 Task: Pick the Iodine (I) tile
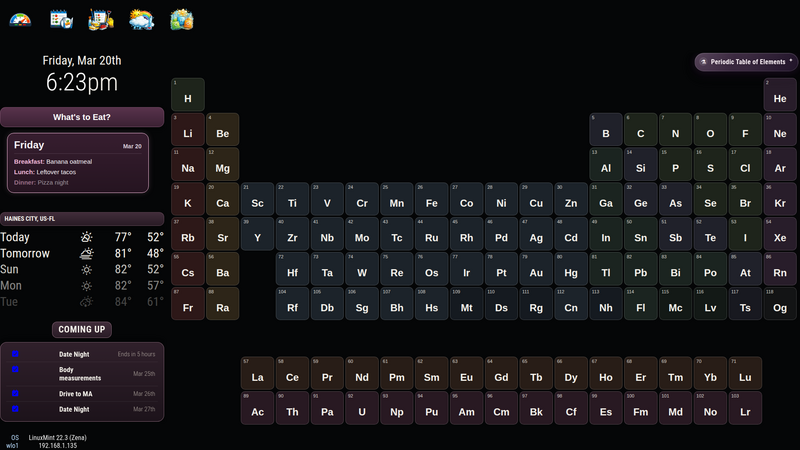click(745, 234)
